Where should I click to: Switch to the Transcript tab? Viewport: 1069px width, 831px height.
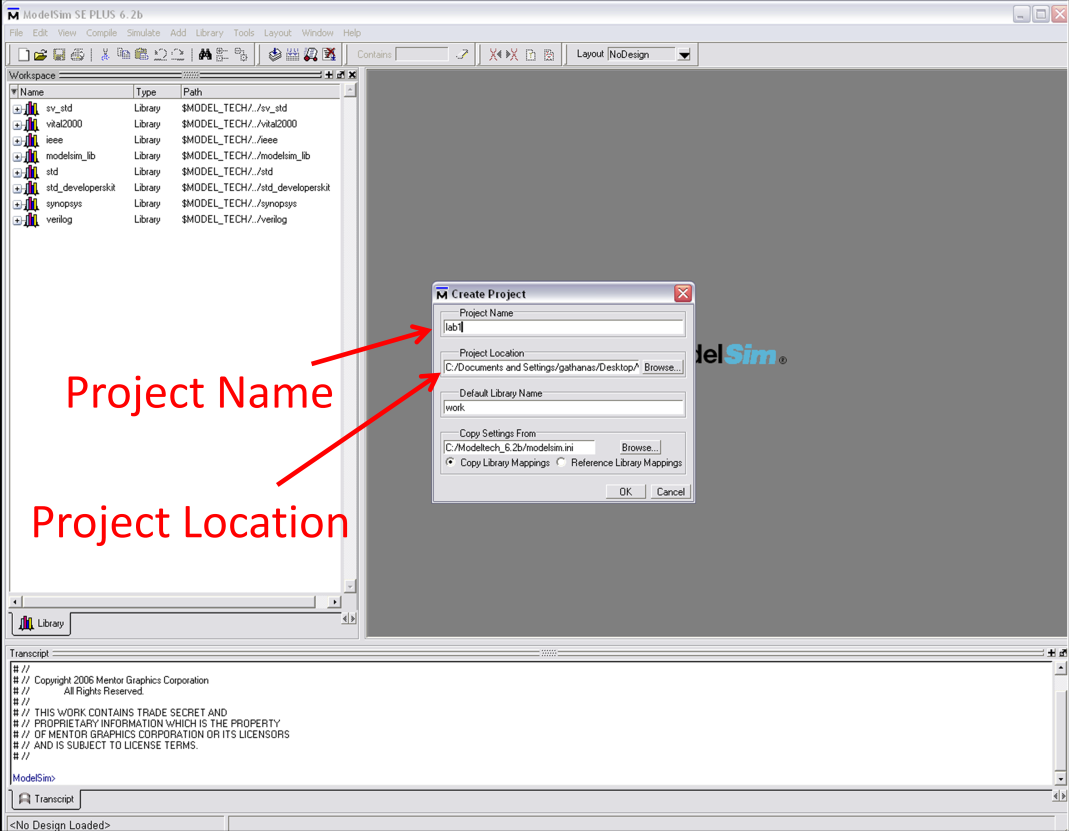pyautogui.click(x=46, y=799)
